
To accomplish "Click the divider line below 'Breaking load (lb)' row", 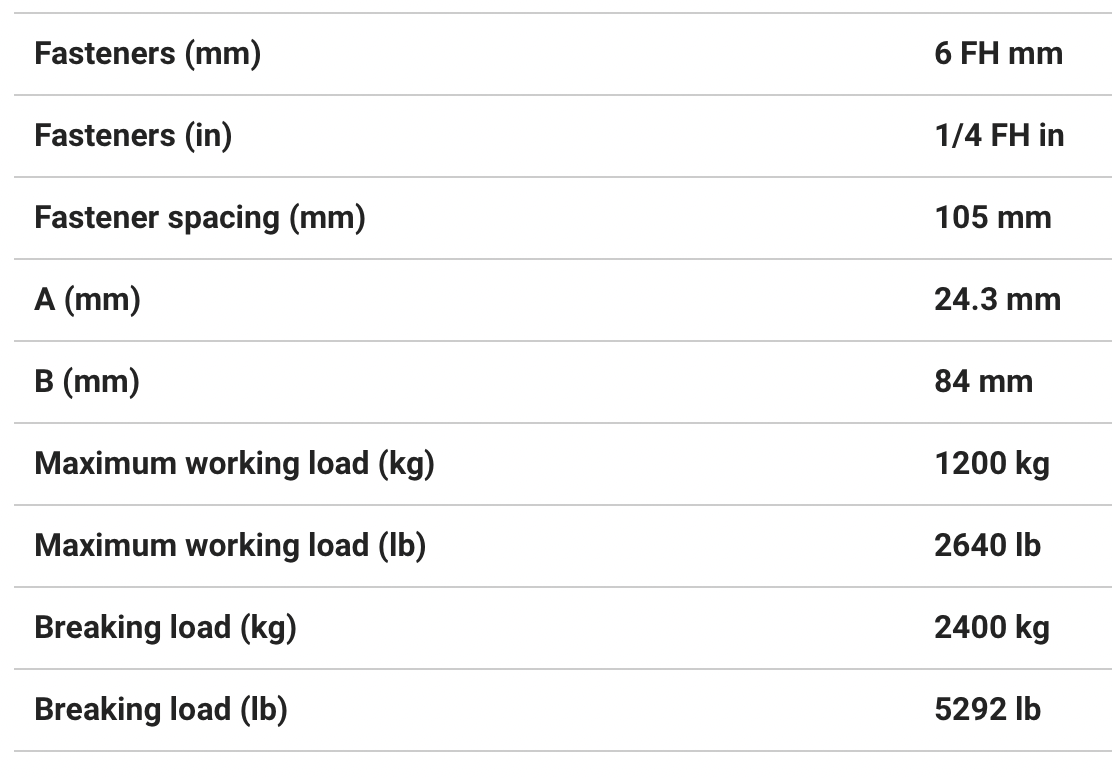I will pyautogui.click(x=556, y=751).
